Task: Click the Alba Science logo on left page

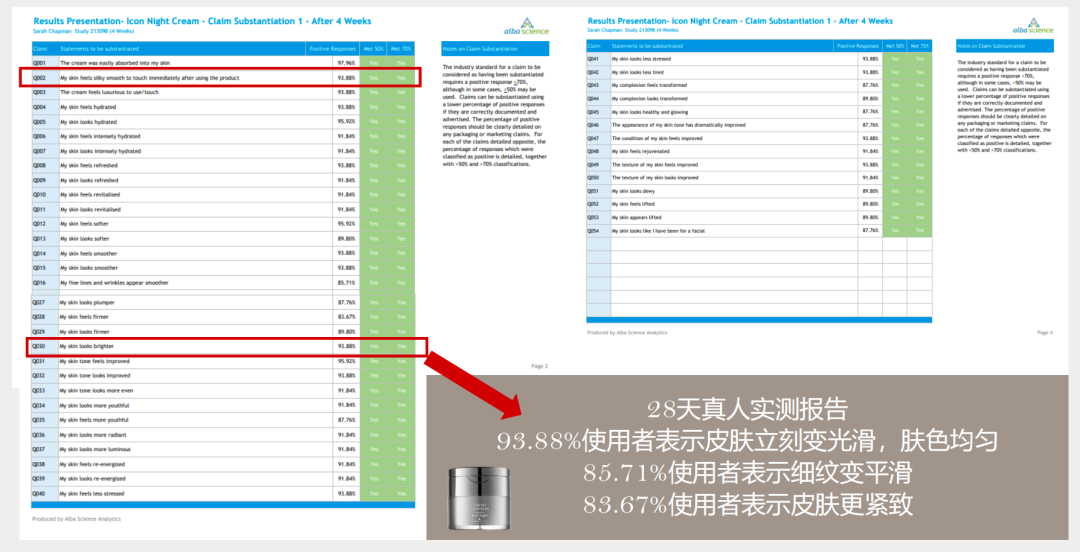Action: pyautogui.click(x=527, y=26)
